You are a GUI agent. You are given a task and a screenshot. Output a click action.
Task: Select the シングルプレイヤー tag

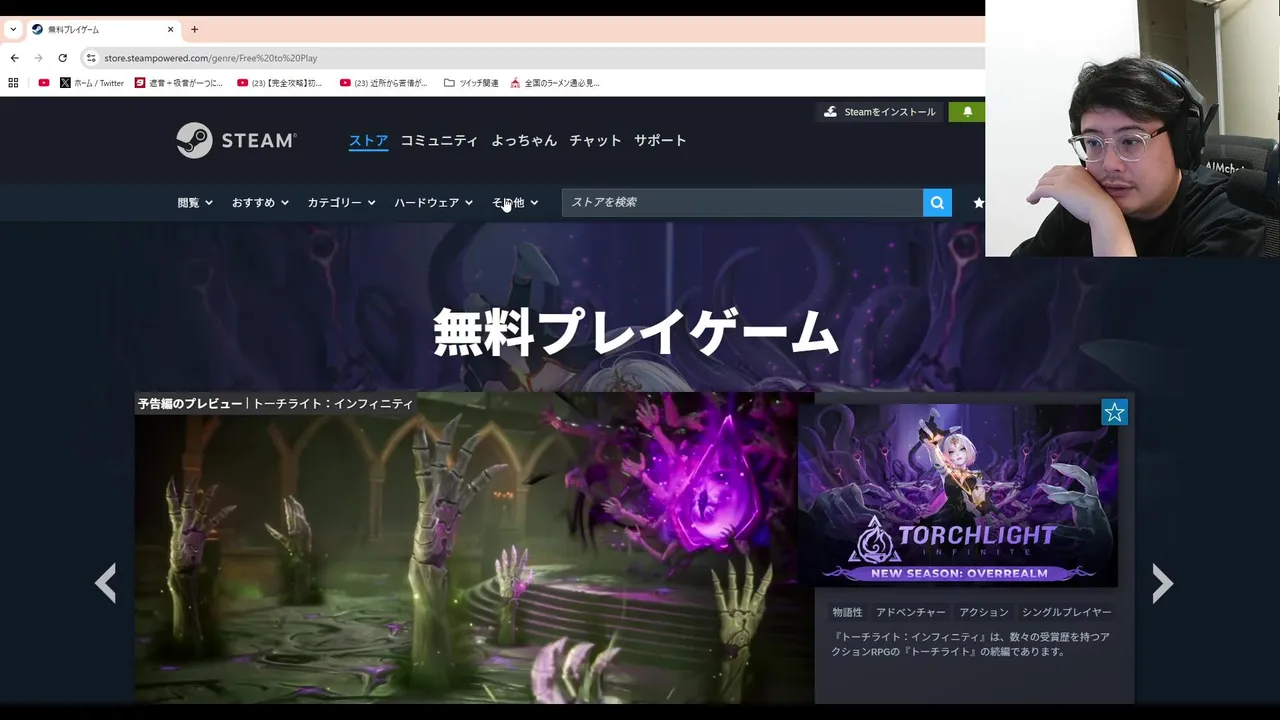[1067, 612]
